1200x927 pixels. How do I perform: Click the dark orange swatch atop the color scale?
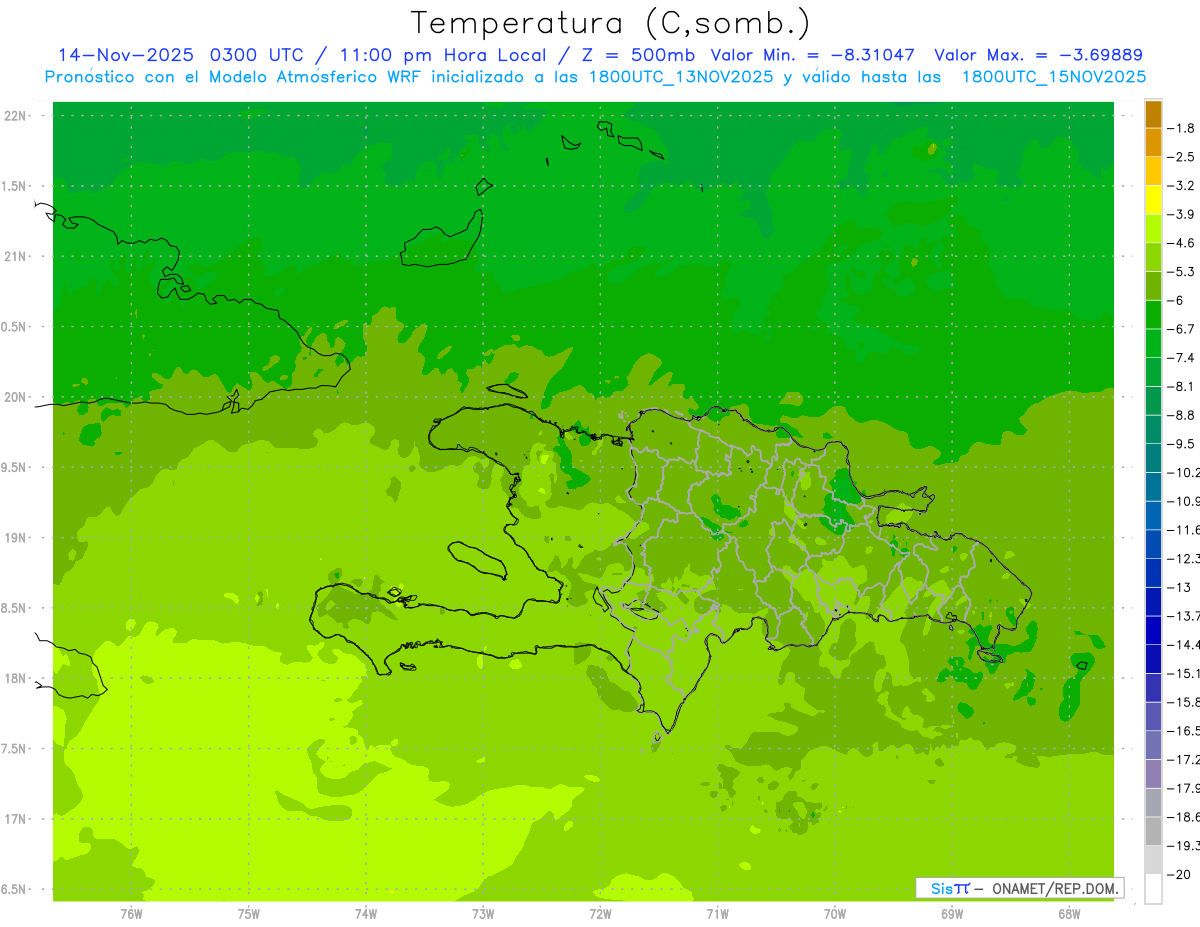[1153, 114]
